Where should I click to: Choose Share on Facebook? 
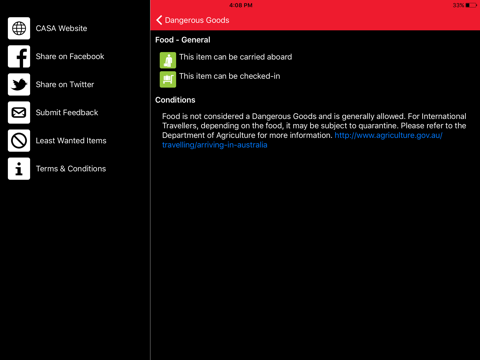[x=70, y=56]
